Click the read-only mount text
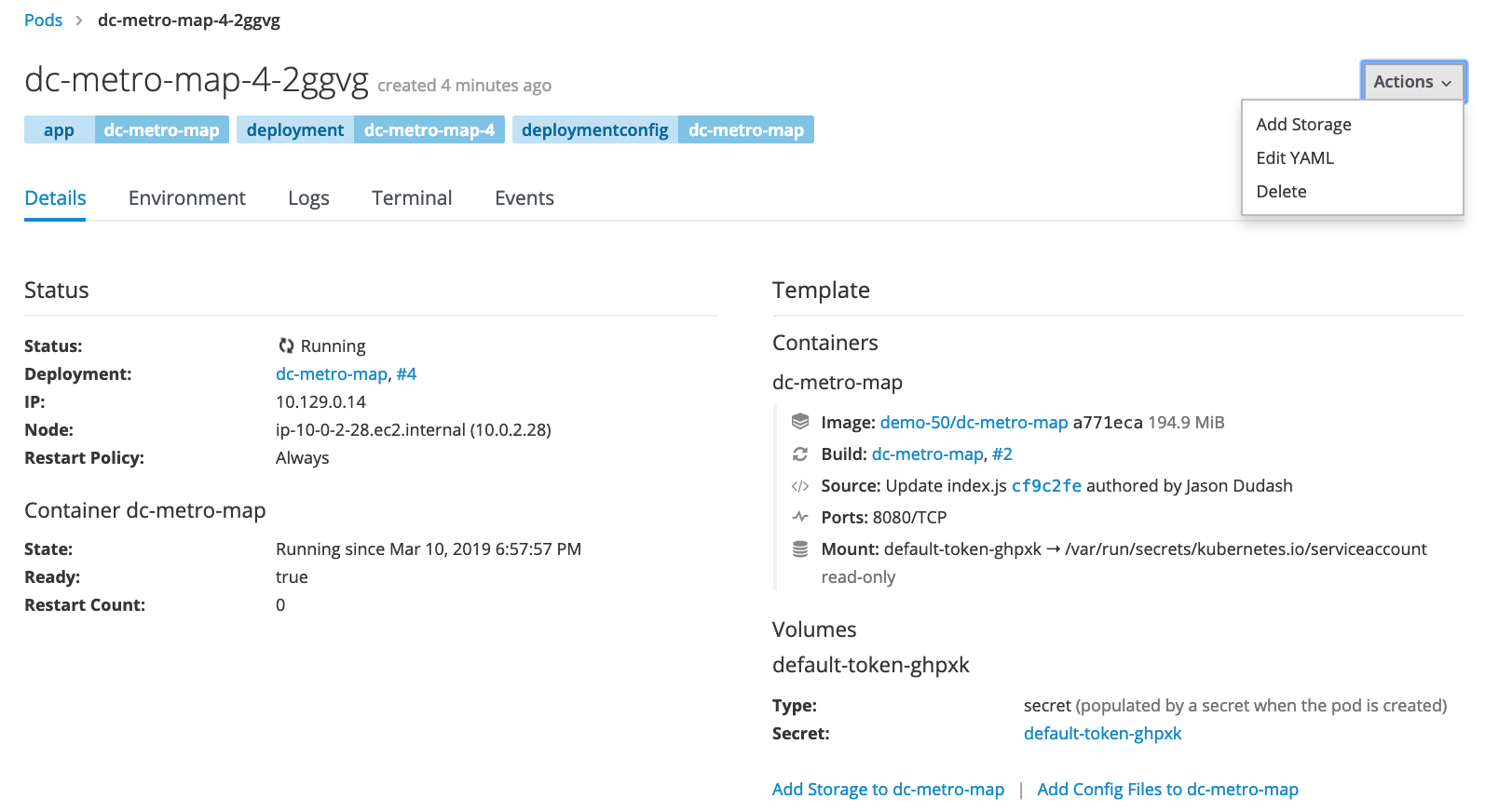The width and height of the screenshot is (1485, 812). coord(858,576)
